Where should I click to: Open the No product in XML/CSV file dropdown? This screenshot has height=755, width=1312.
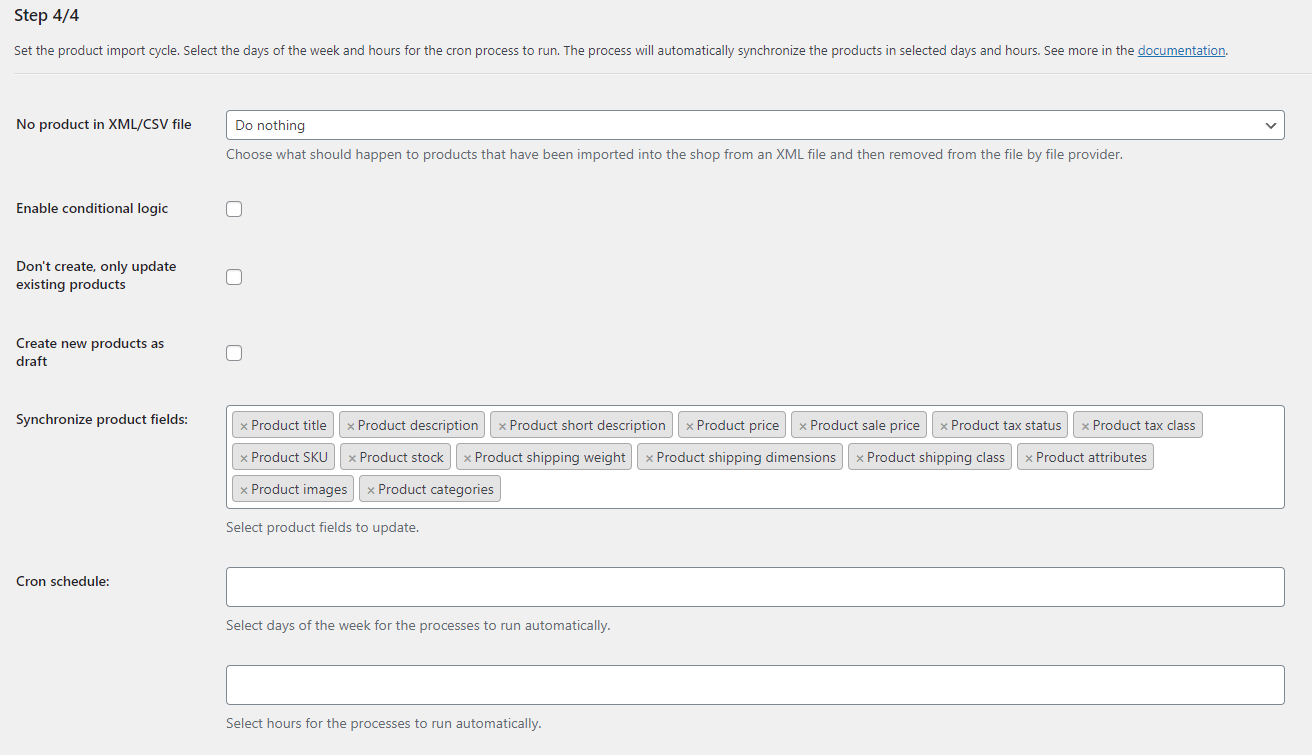click(755, 125)
